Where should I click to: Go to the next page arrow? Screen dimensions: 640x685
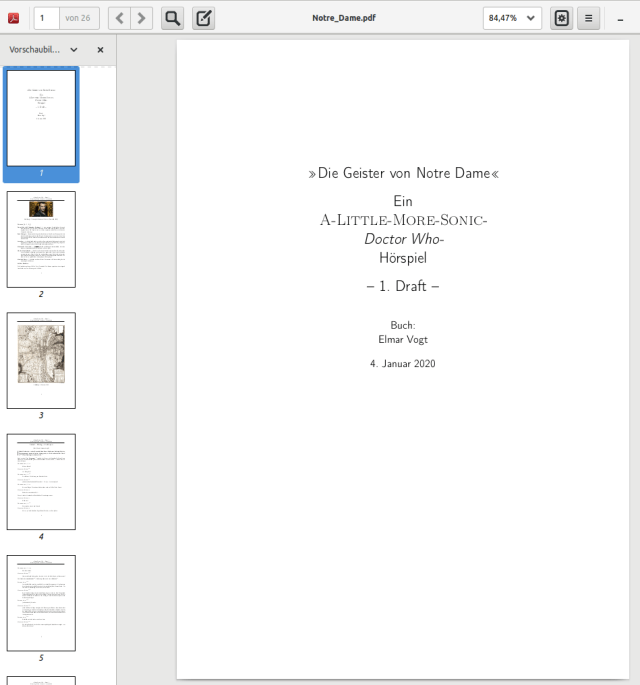pyautogui.click(x=142, y=18)
